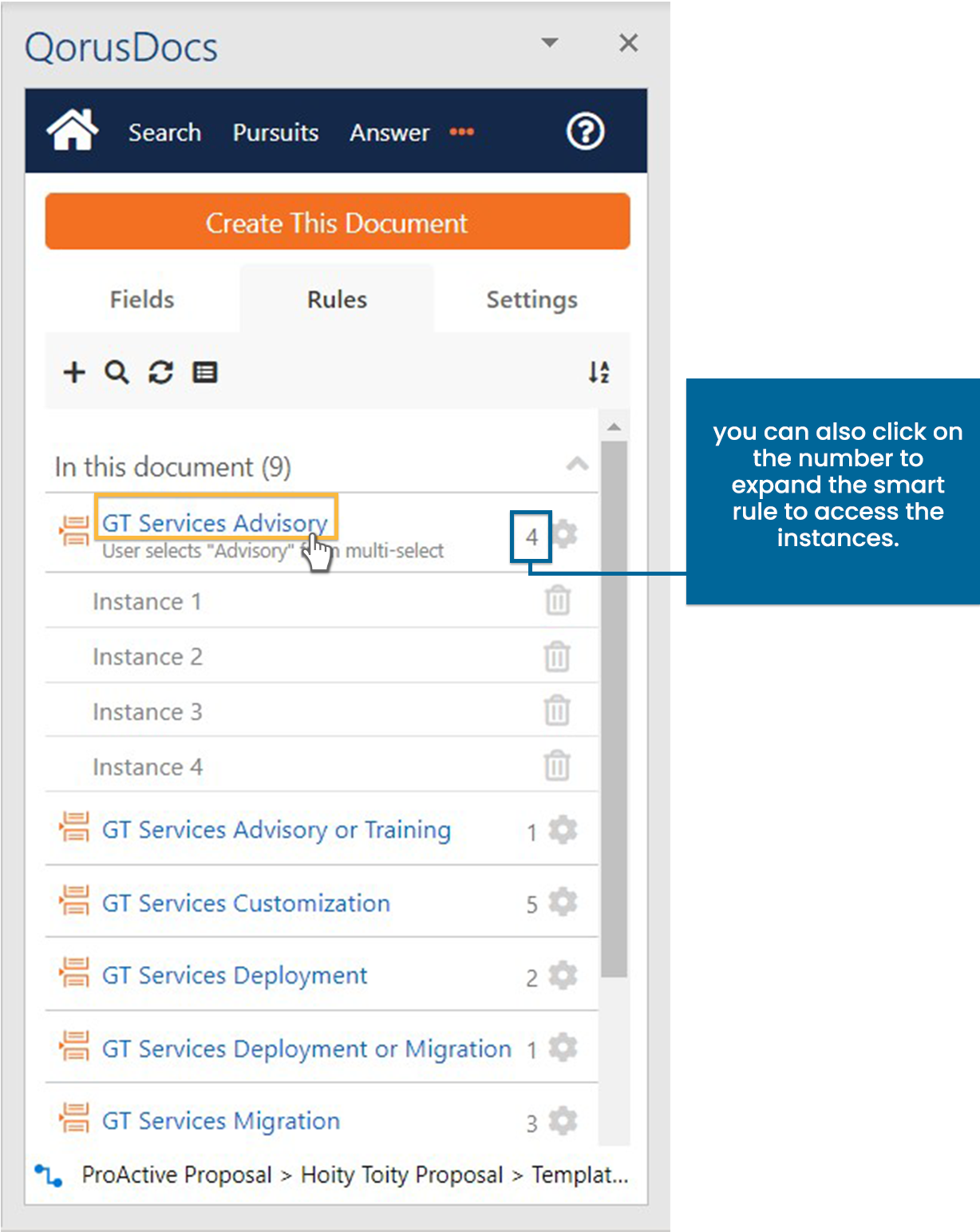Expand instances count 3 for Migration
This screenshot has width=980, height=1232.
click(x=531, y=1123)
